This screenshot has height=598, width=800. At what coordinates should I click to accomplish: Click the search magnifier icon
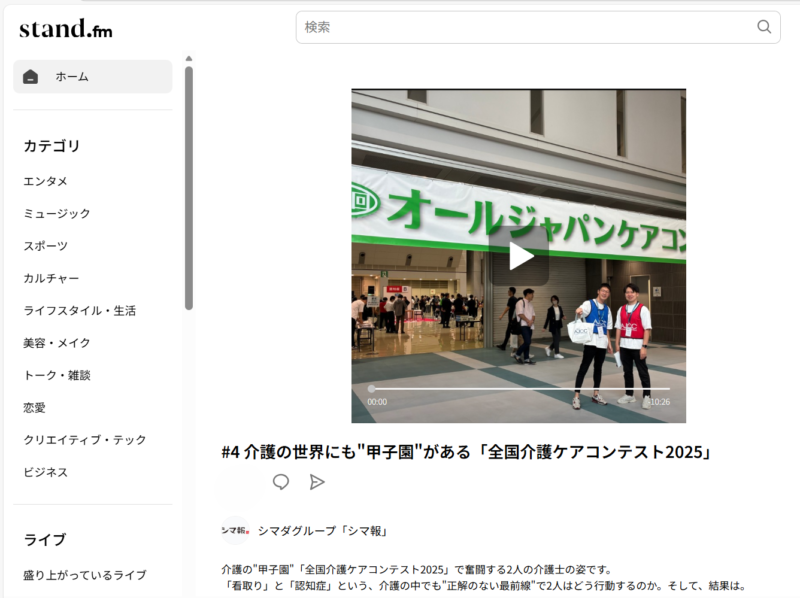[x=764, y=27]
